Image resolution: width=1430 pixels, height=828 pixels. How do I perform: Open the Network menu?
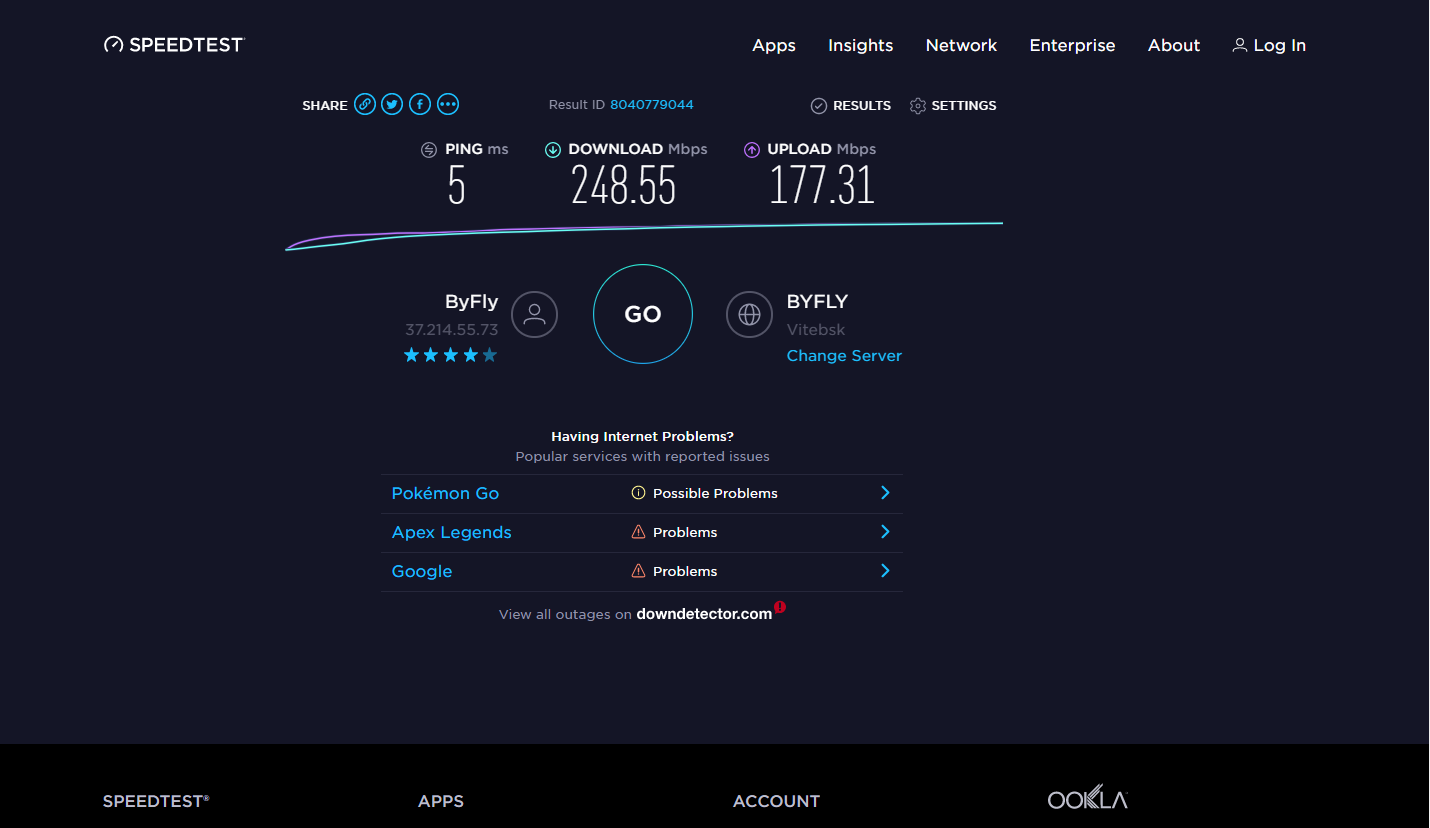point(961,45)
